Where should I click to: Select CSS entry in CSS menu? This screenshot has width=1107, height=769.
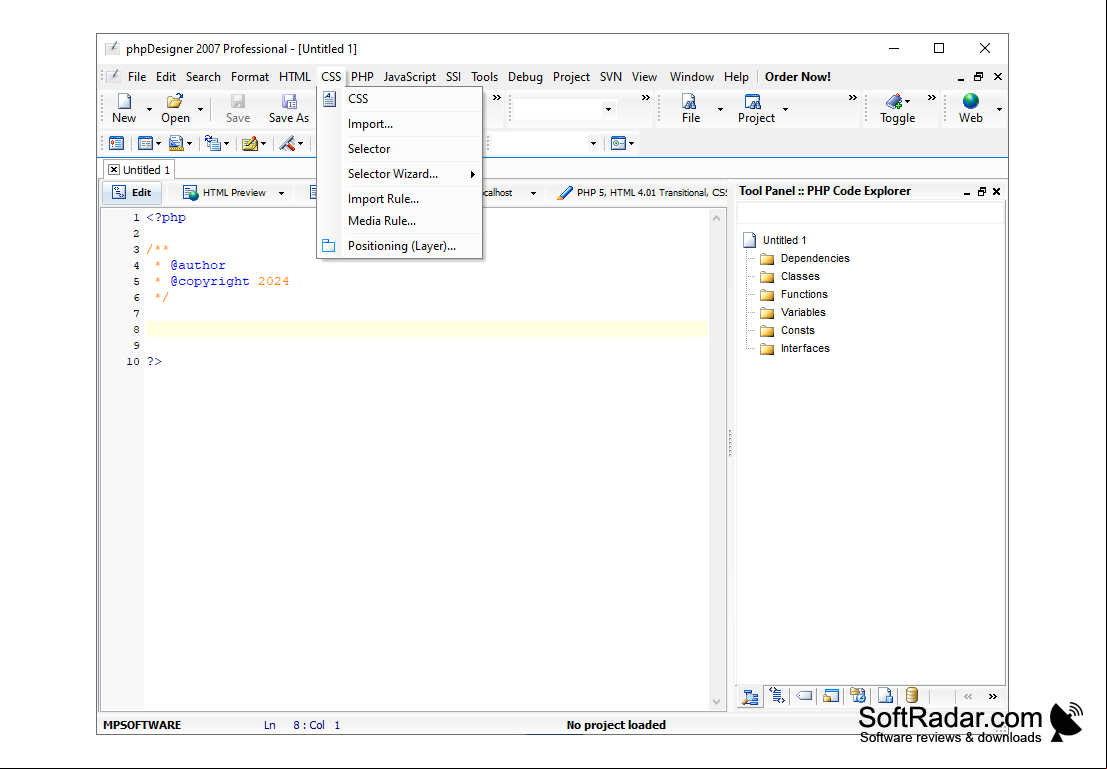pyautogui.click(x=400, y=99)
